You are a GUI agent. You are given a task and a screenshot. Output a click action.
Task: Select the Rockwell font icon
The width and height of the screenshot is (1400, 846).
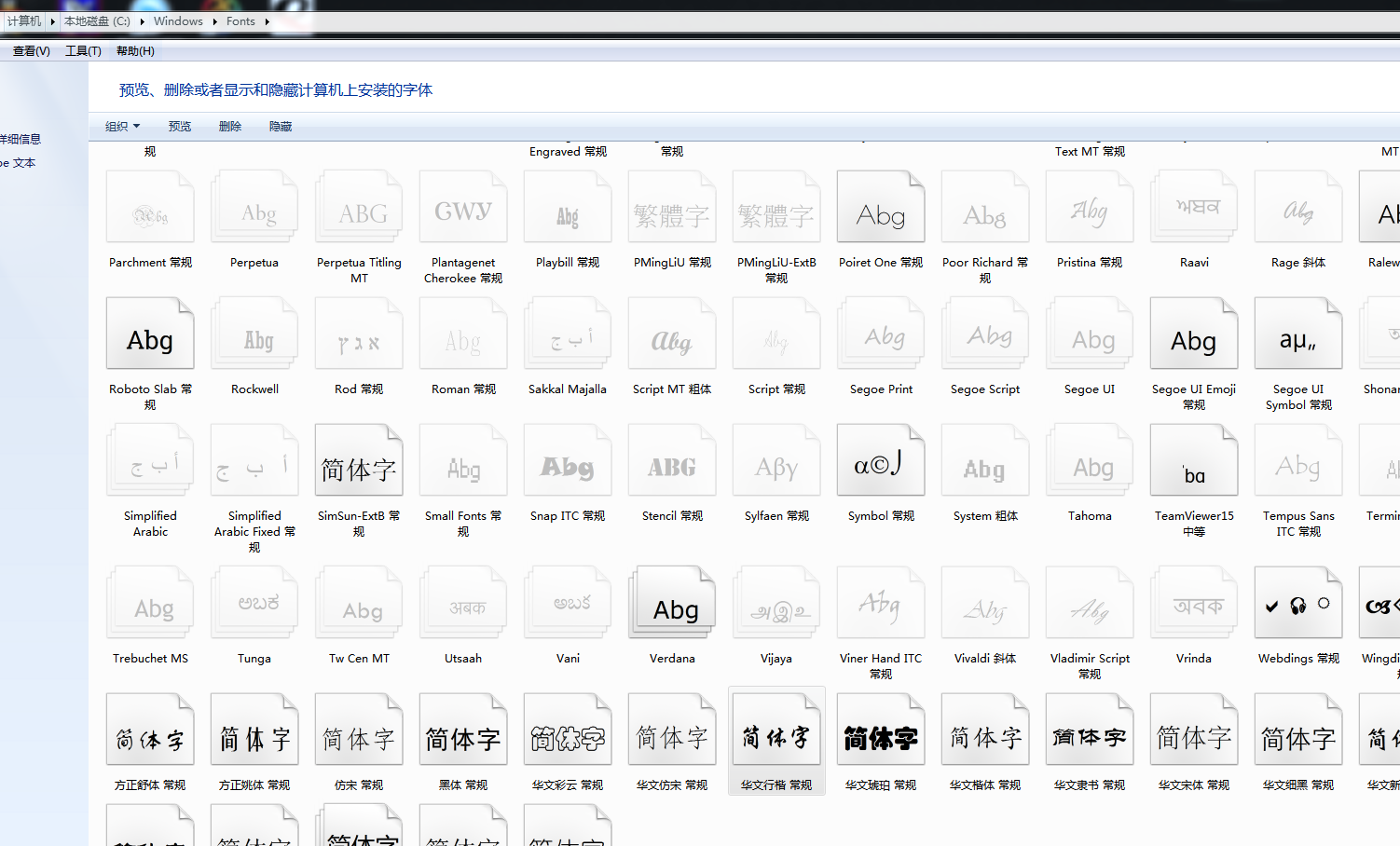tap(254, 334)
